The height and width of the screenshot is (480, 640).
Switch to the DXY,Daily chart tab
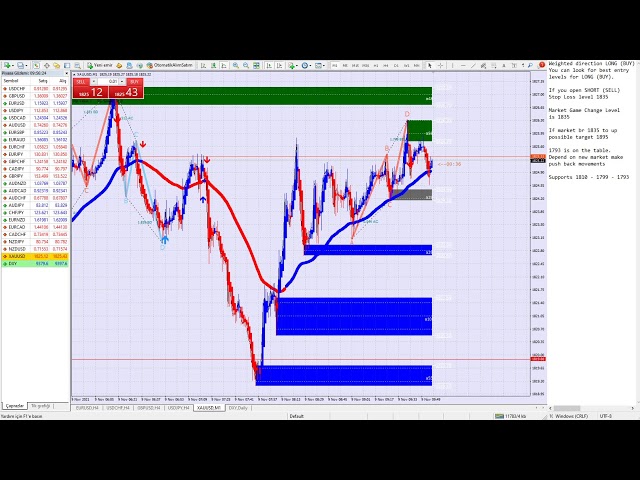coord(238,408)
